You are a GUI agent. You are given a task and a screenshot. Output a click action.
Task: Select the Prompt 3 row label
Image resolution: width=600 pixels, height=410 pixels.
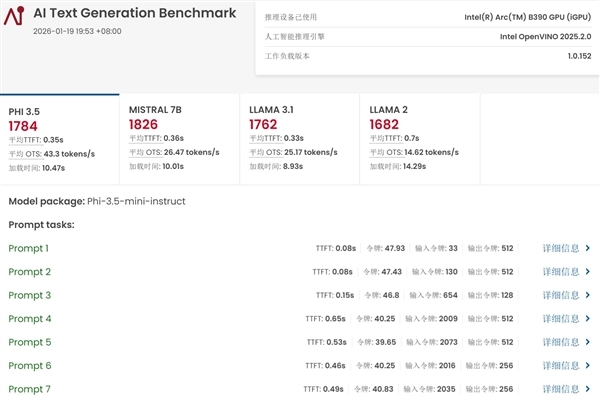tap(29, 295)
